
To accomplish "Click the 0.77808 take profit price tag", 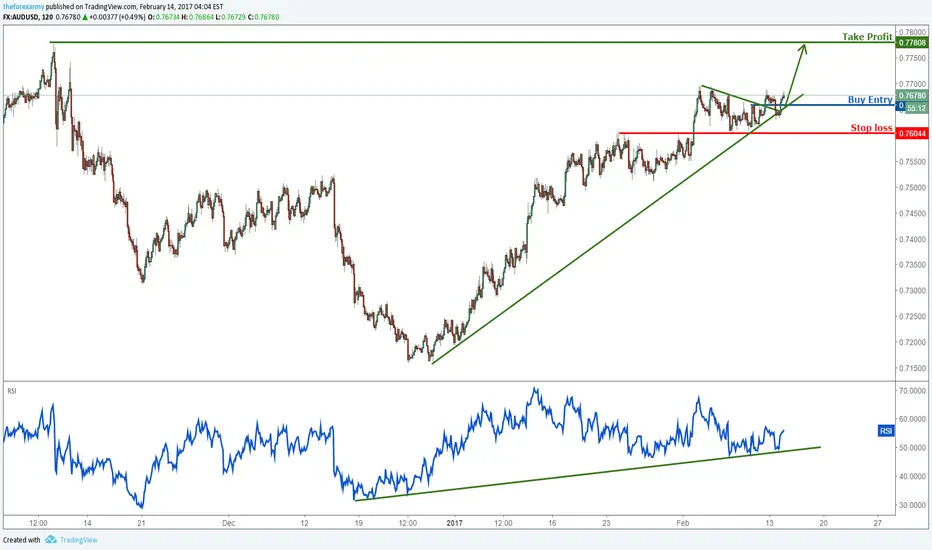I will (x=912, y=43).
